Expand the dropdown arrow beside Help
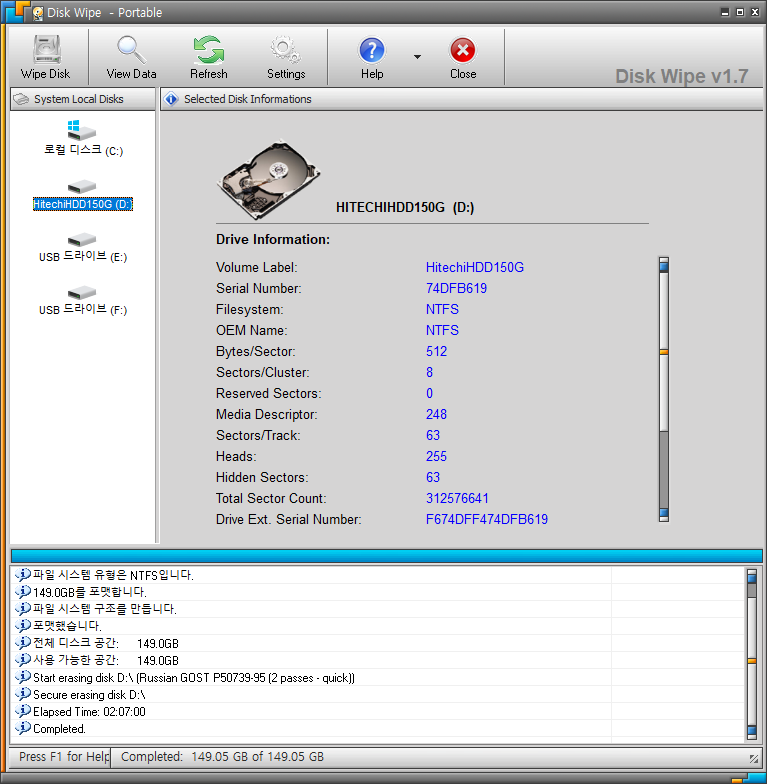Image resolution: width=767 pixels, height=784 pixels. (417, 57)
